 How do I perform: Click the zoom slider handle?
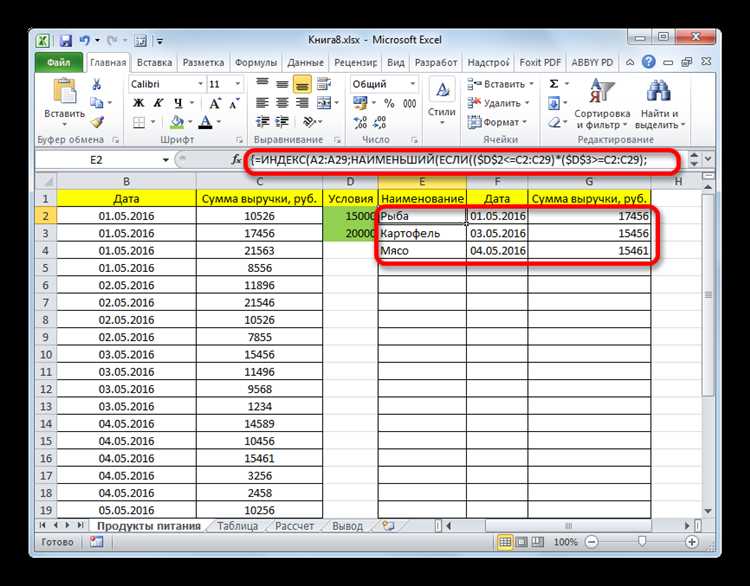click(x=642, y=542)
